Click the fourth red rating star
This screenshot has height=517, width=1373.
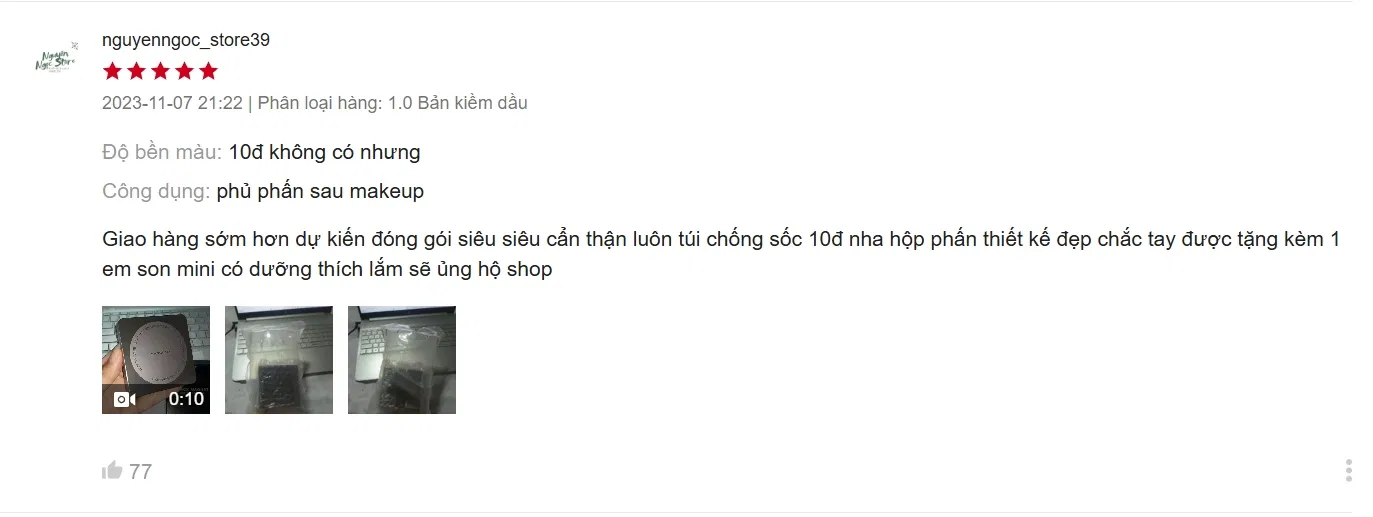[x=184, y=71]
